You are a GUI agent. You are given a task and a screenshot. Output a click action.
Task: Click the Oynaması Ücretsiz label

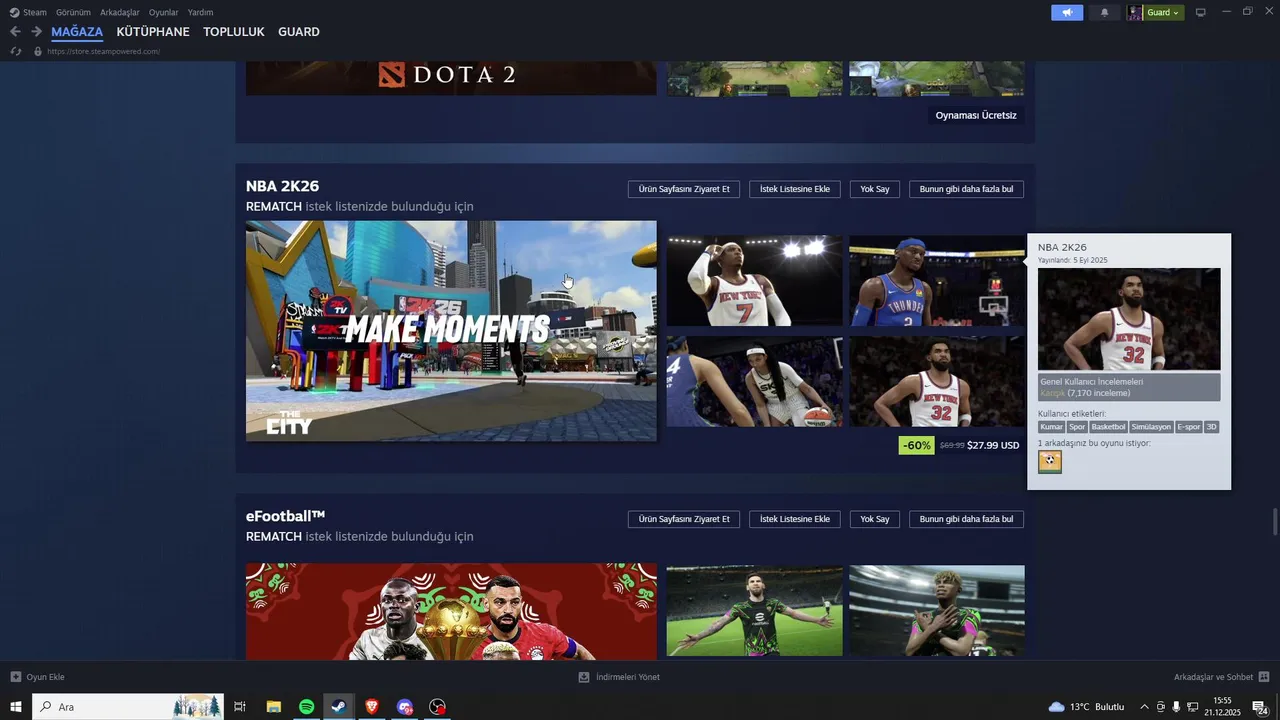tap(976, 115)
